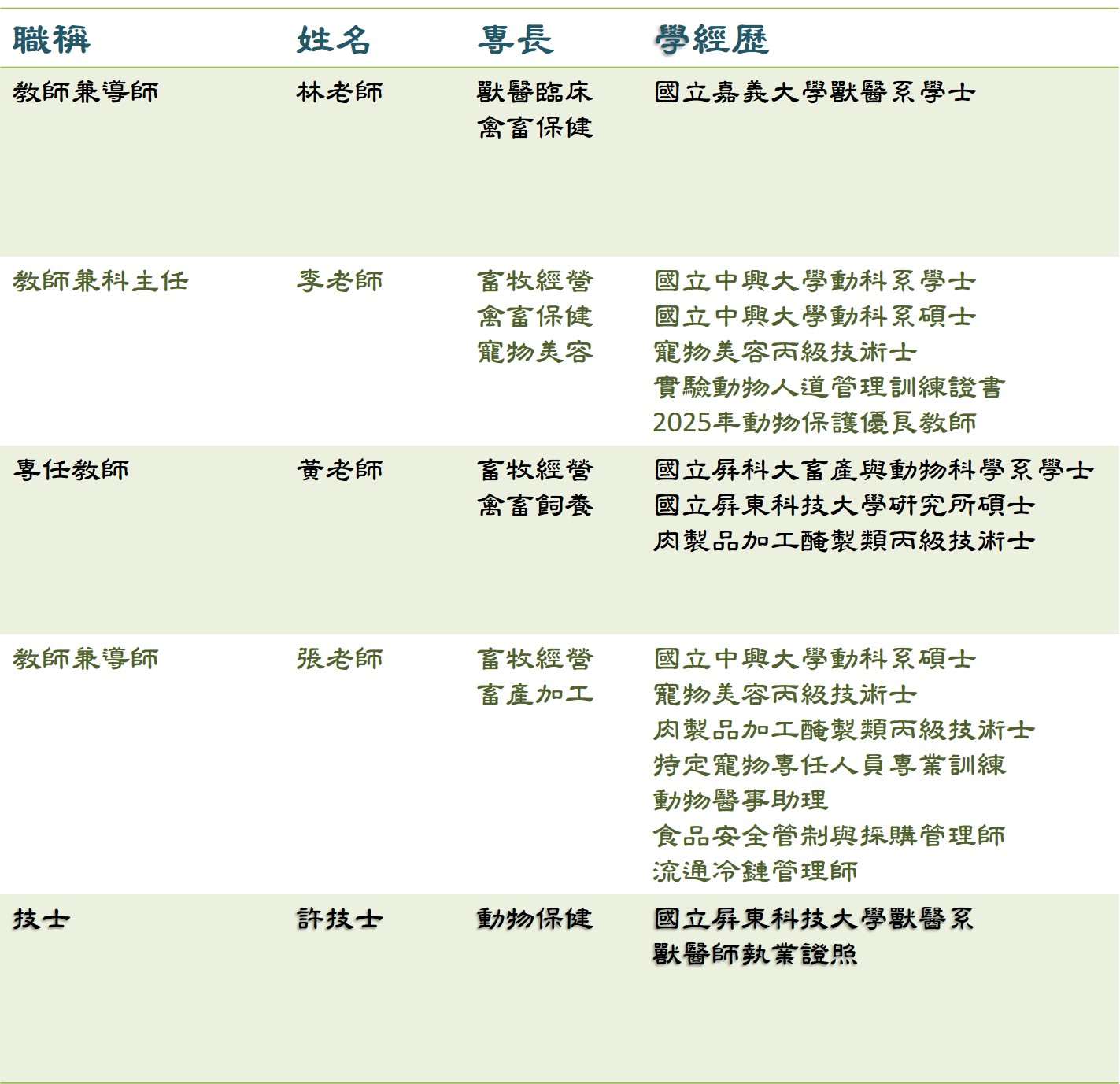Click the specialty '禽畜飼養'
The height and width of the screenshot is (1084, 1120).
[534, 505]
